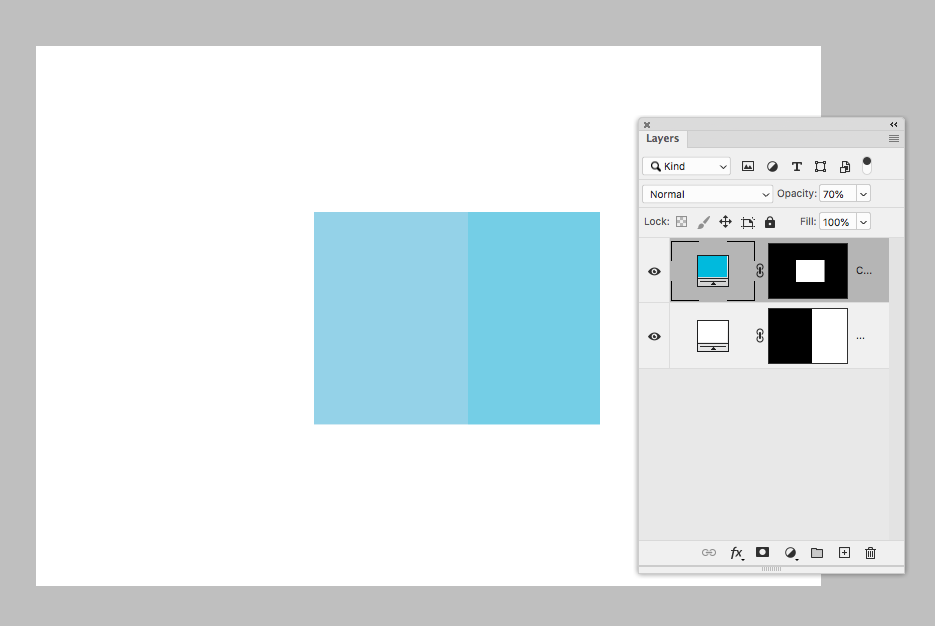Lock transparent pixels icon

682,222
